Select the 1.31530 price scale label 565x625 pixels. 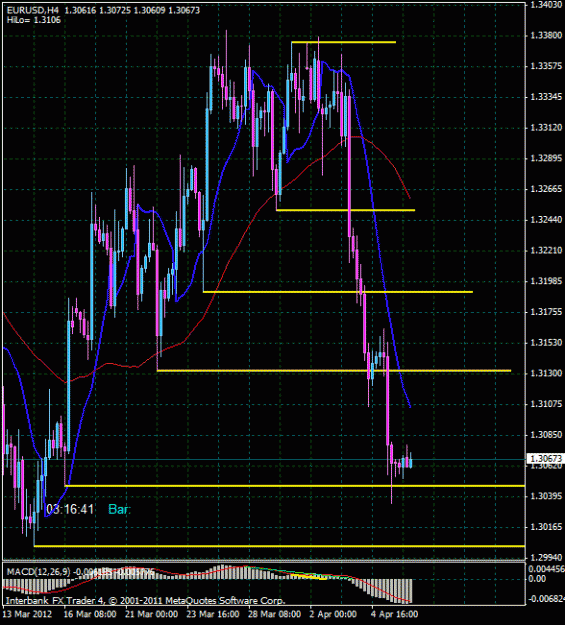546,342
